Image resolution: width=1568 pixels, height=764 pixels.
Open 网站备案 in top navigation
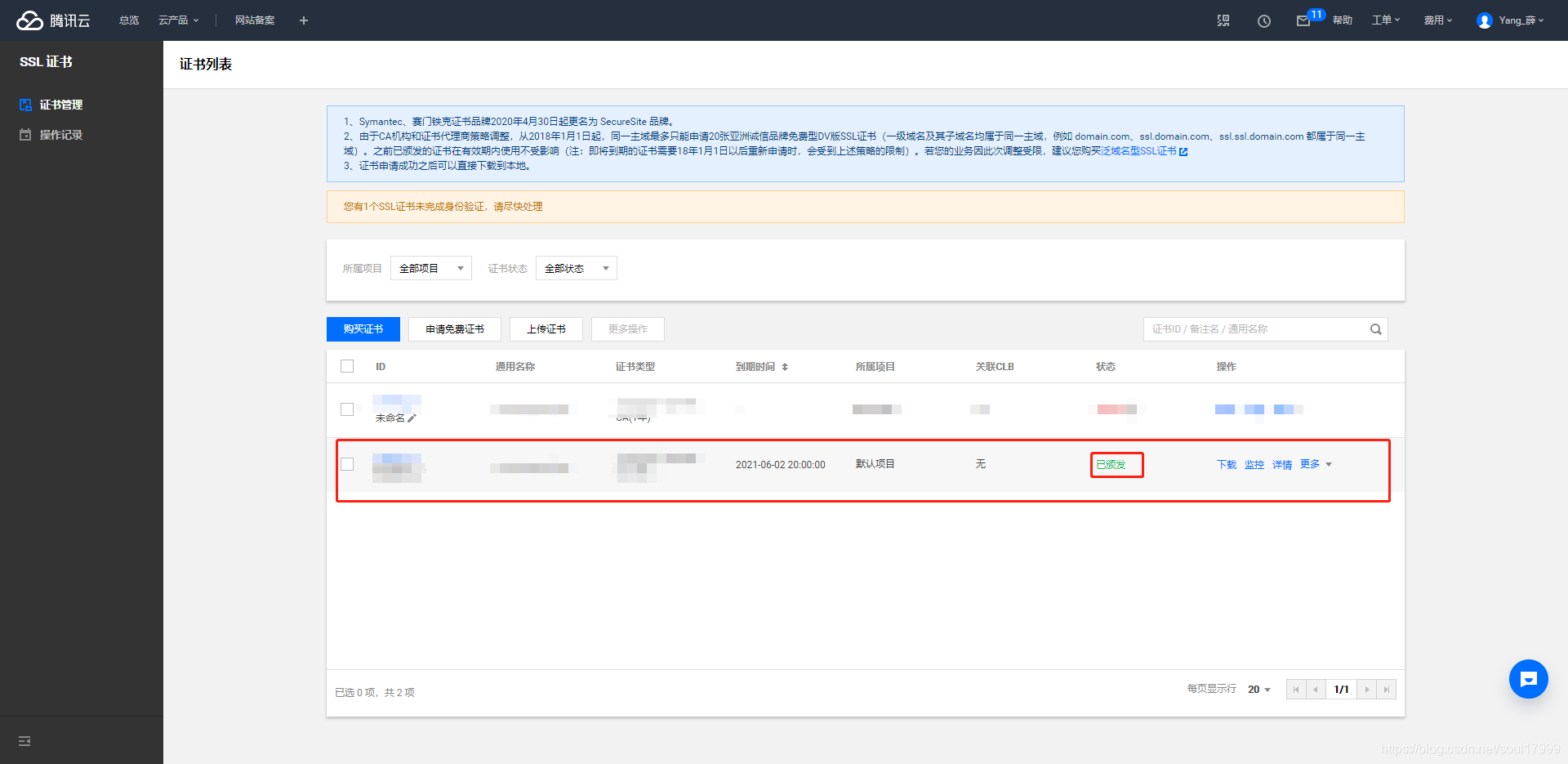[255, 20]
